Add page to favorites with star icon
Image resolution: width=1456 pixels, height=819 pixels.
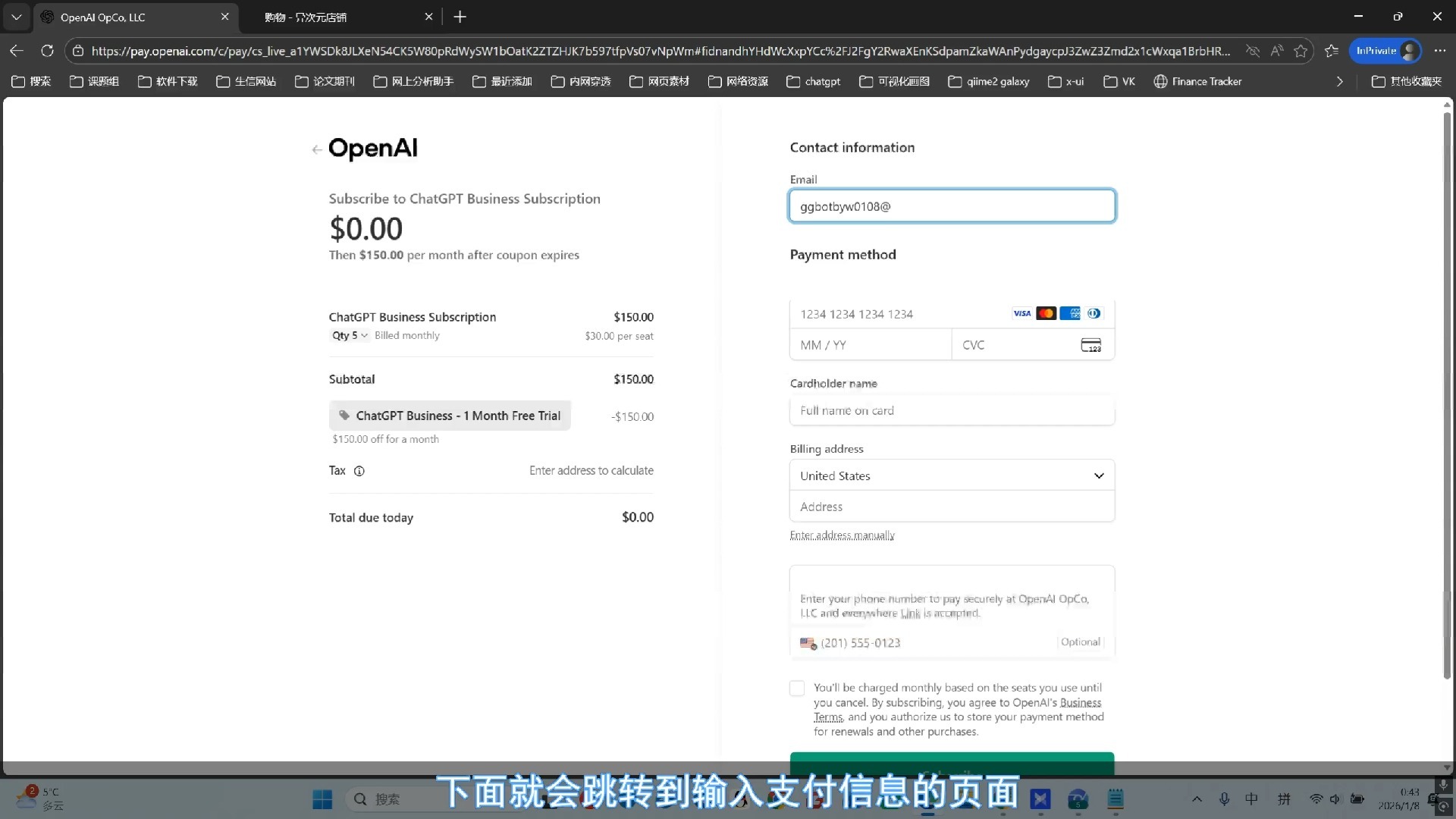tap(1301, 51)
